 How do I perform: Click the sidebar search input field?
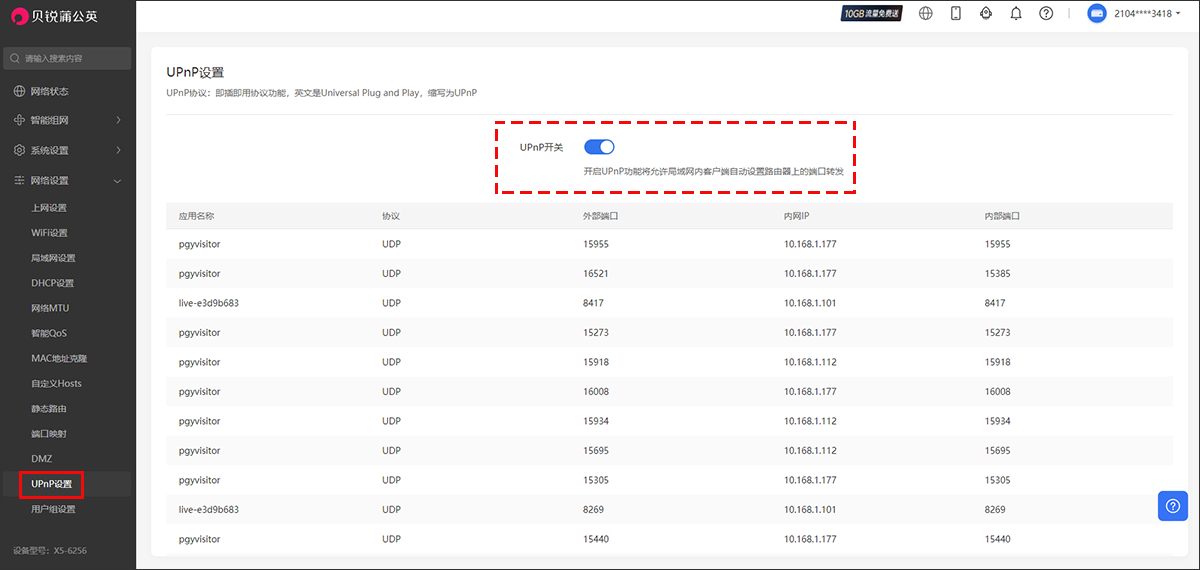point(70,59)
